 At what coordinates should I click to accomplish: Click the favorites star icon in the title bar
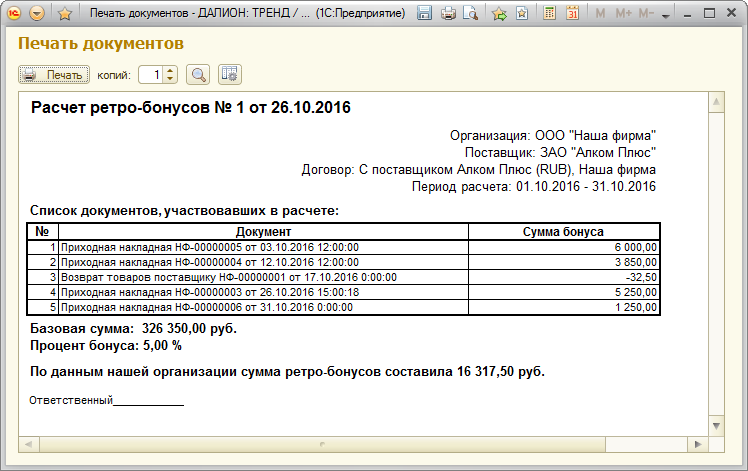[x=64, y=14]
